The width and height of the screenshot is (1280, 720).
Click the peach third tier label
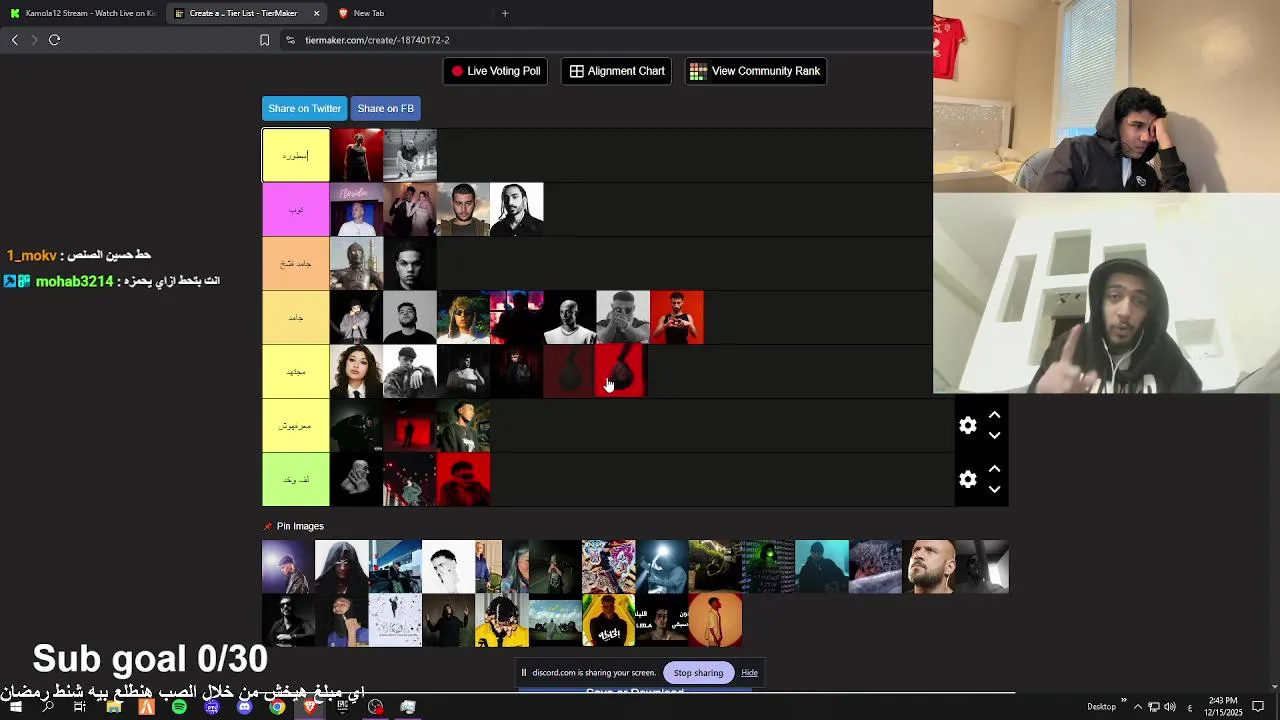(296, 264)
